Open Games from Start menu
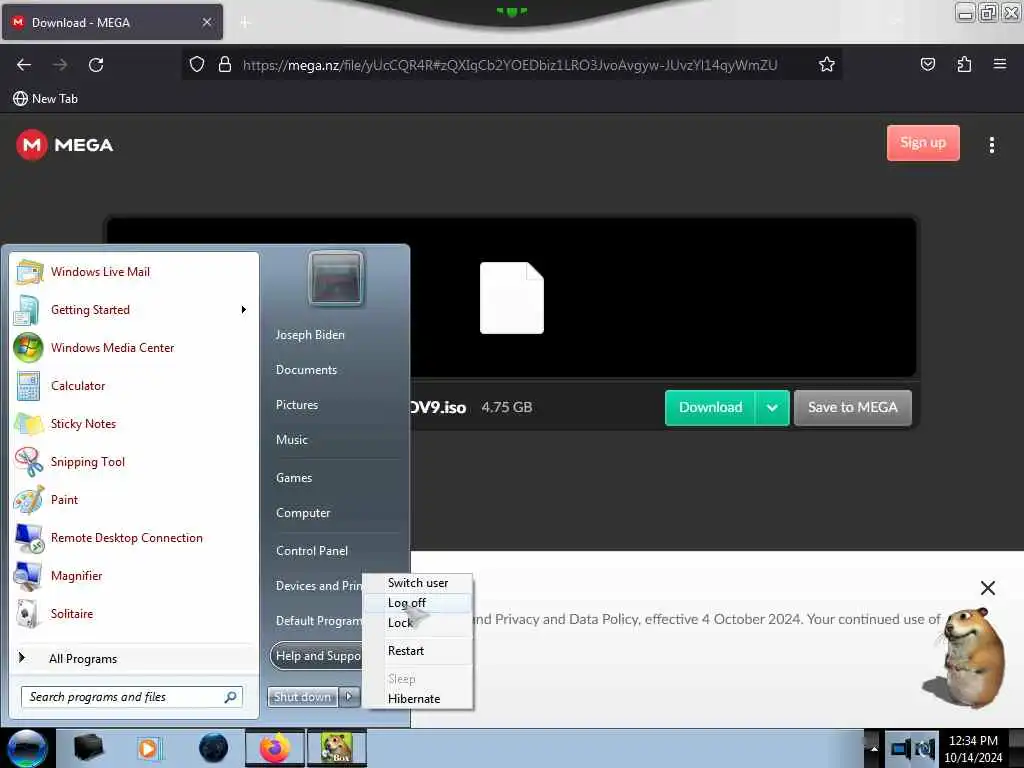 point(294,477)
